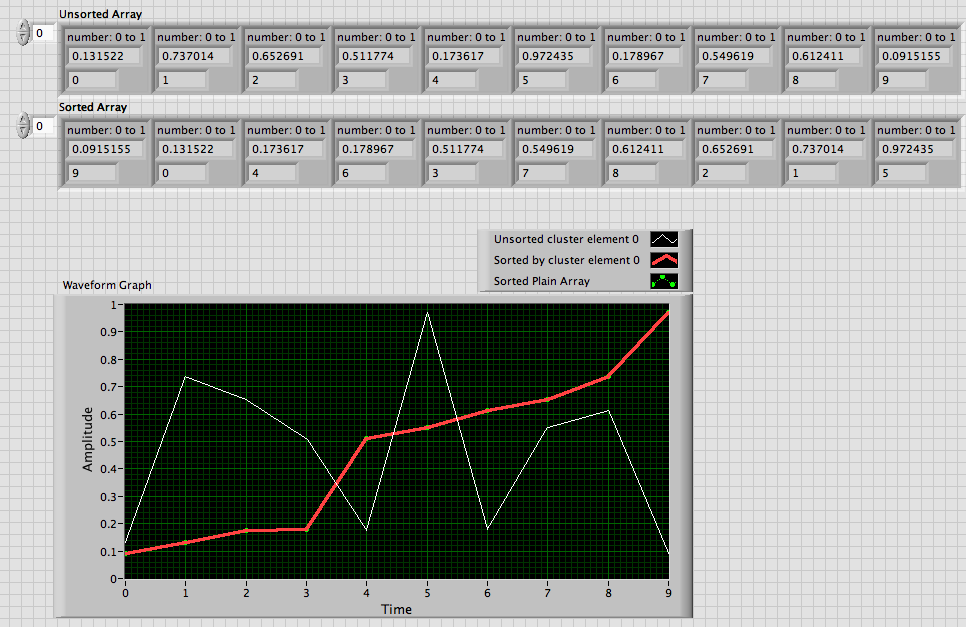Click the 0.511774 field in the Sorted Array

click(x=464, y=149)
